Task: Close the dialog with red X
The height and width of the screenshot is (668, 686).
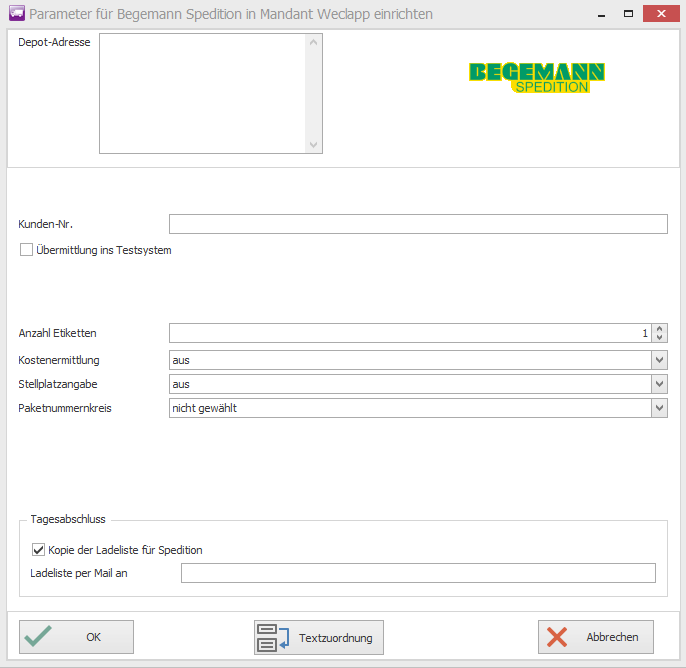Action: (x=661, y=14)
